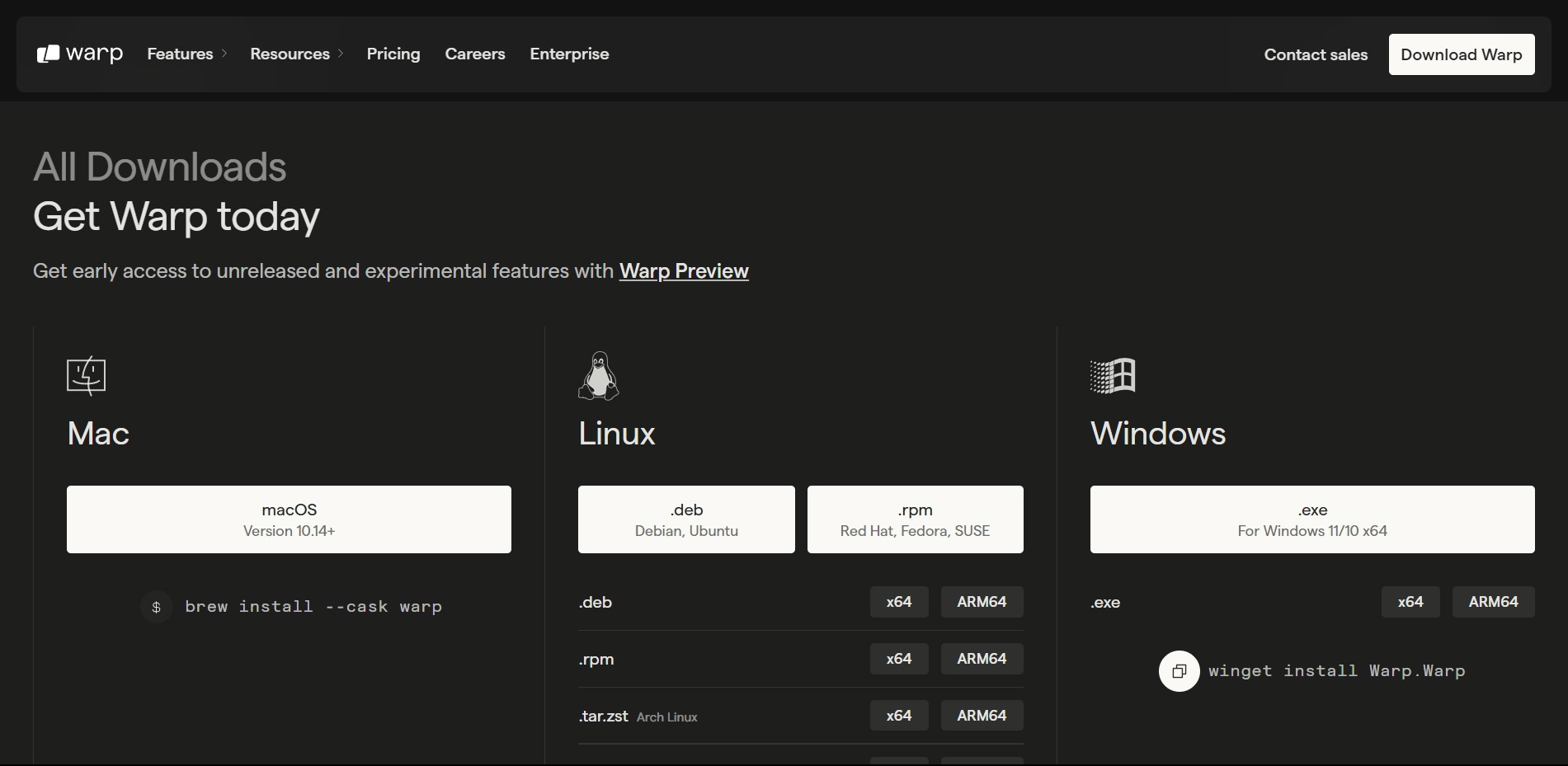Select x64 in the .rpm row
This screenshot has width=1568, height=766.
pos(899,659)
